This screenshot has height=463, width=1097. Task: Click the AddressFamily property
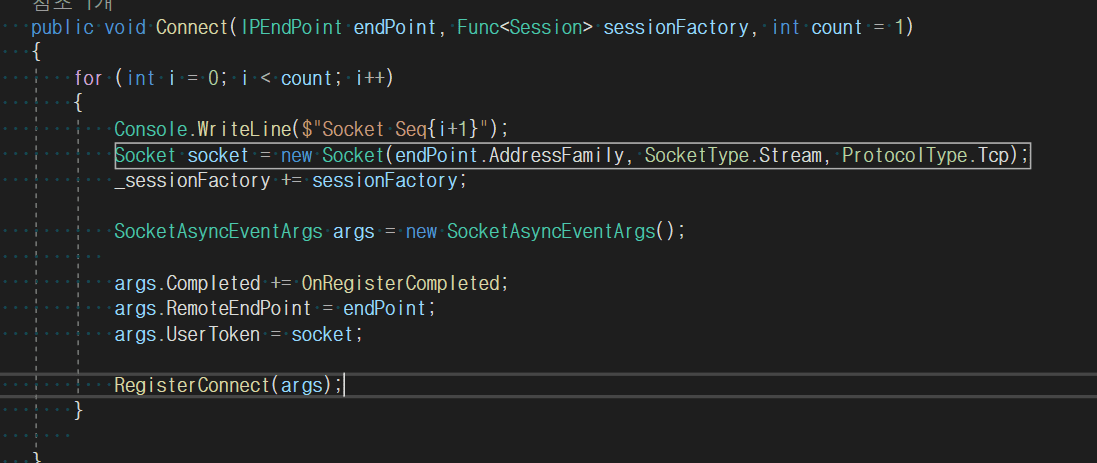(x=564, y=155)
